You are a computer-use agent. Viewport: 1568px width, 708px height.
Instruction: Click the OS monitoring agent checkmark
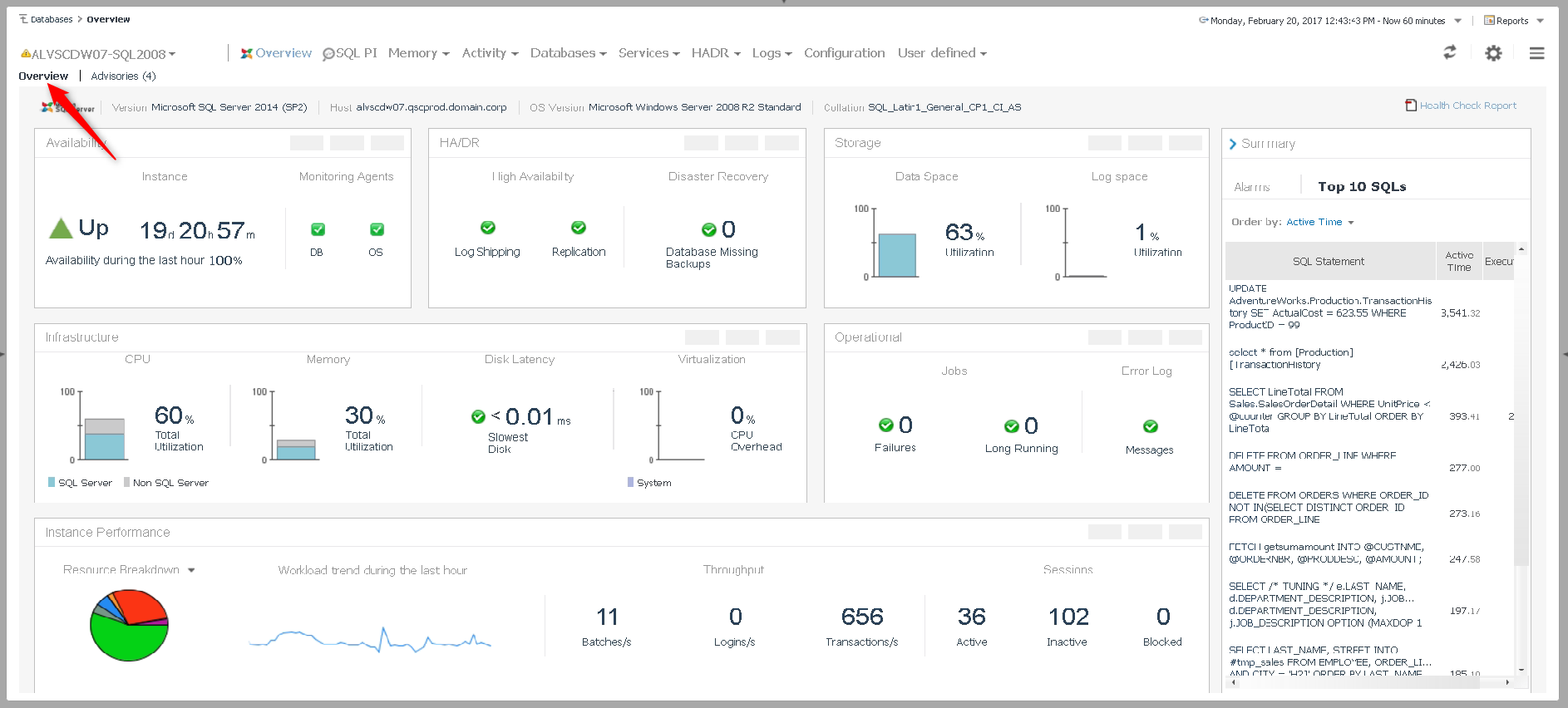point(377,229)
